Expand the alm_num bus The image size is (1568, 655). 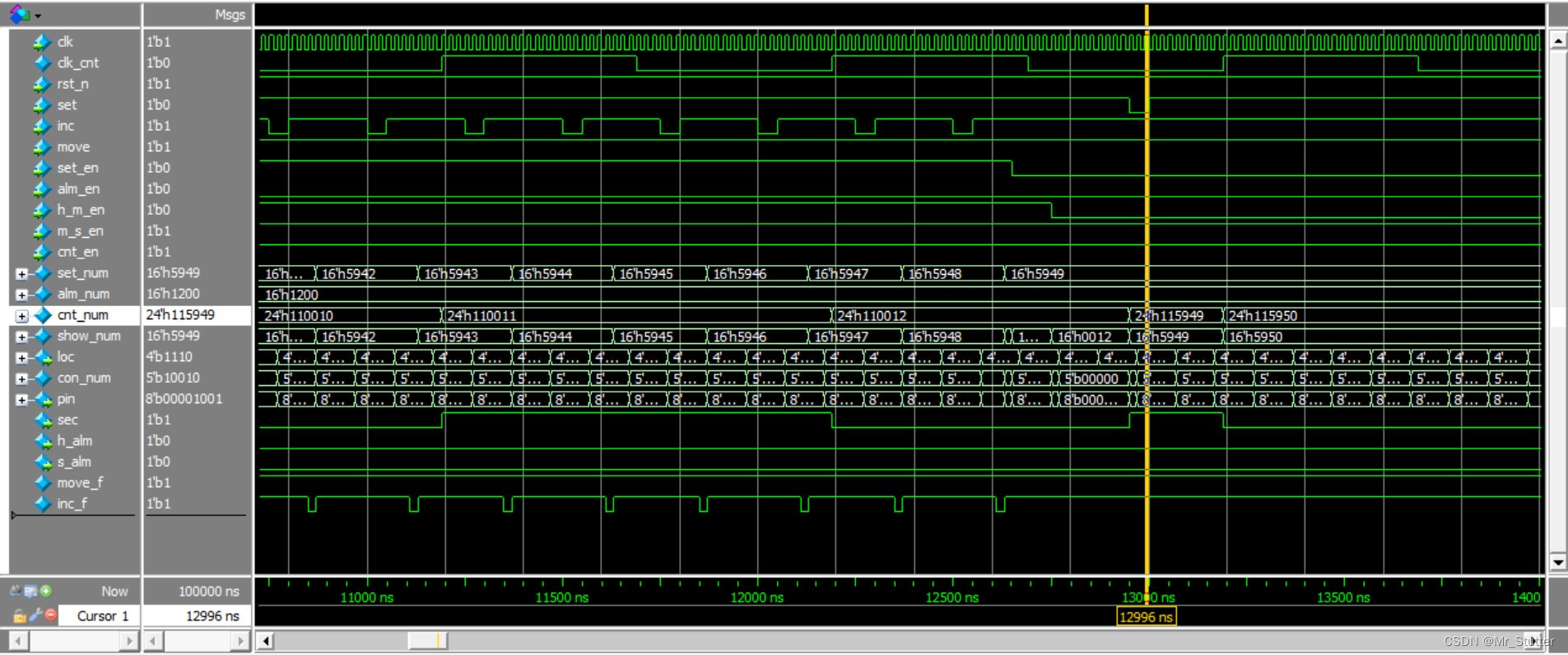[21, 295]
